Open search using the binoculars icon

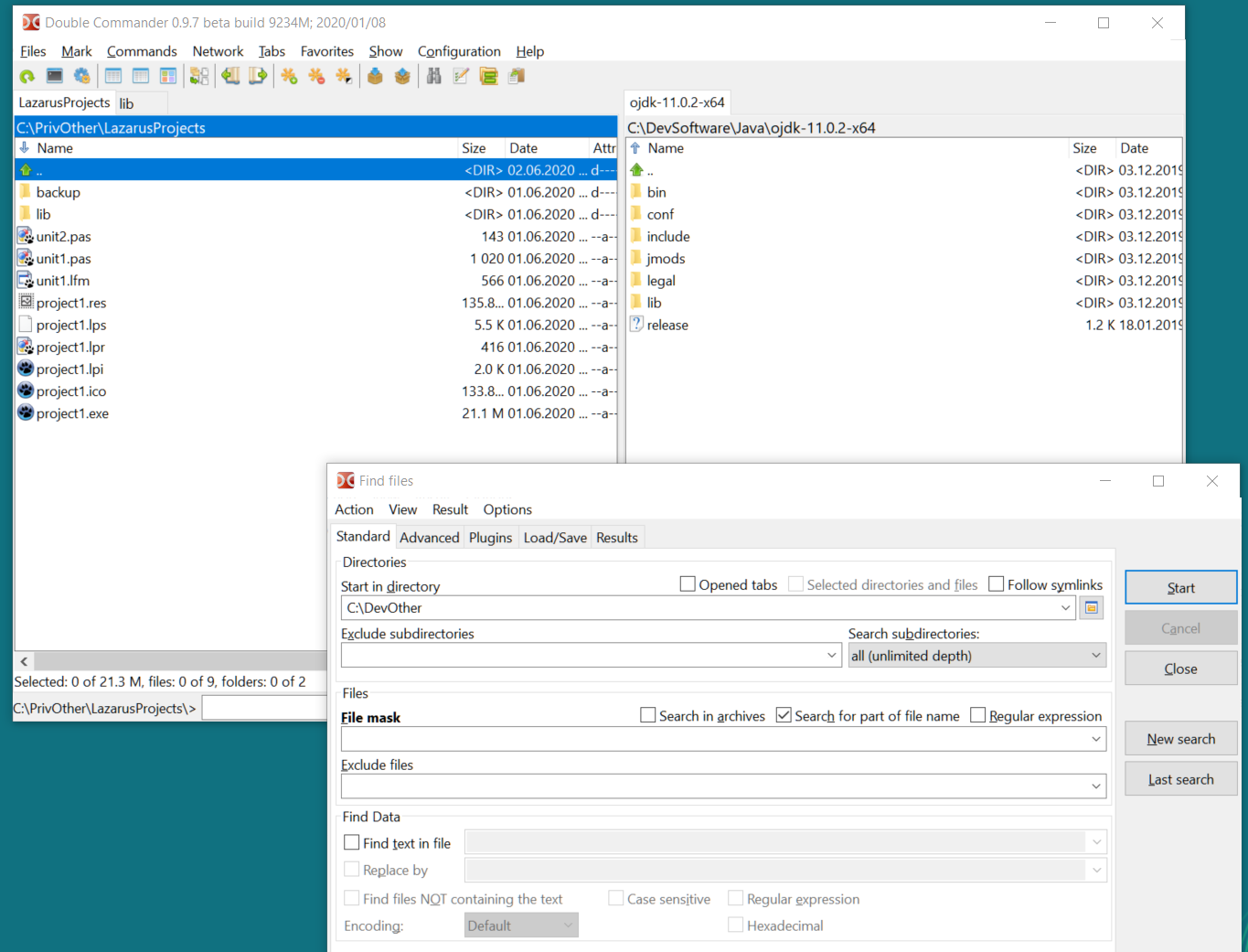coord(434,77)
